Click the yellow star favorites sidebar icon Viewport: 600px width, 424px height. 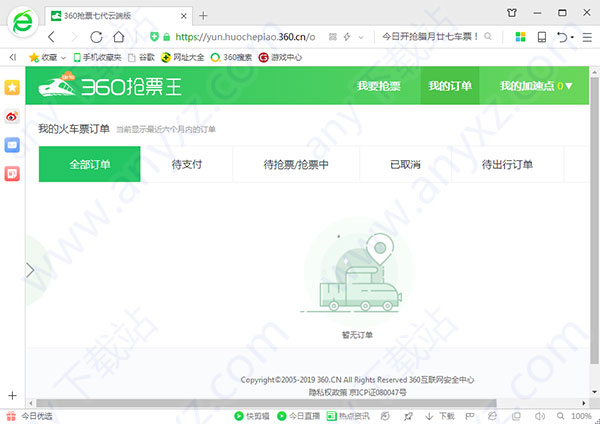12,88
